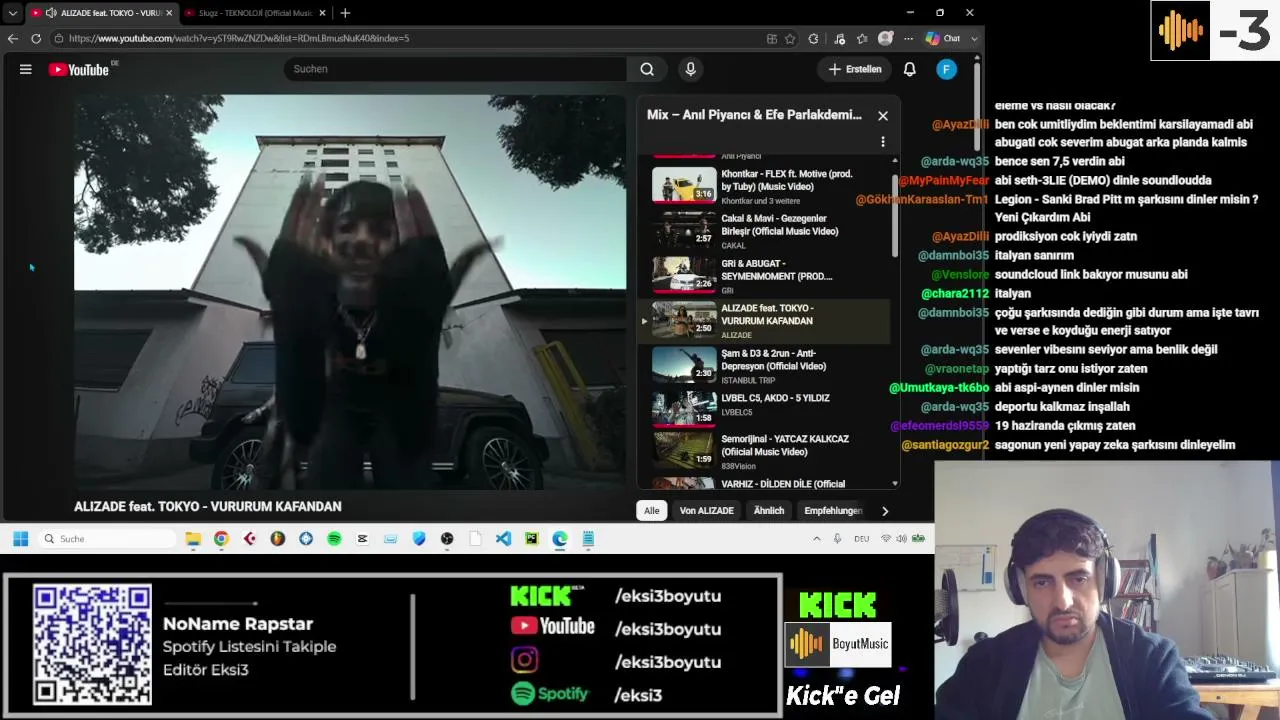The height and width of the screenshot is (720, 1280).
Task: Select the Von ALIZADE filter chip
Action: 707,511
